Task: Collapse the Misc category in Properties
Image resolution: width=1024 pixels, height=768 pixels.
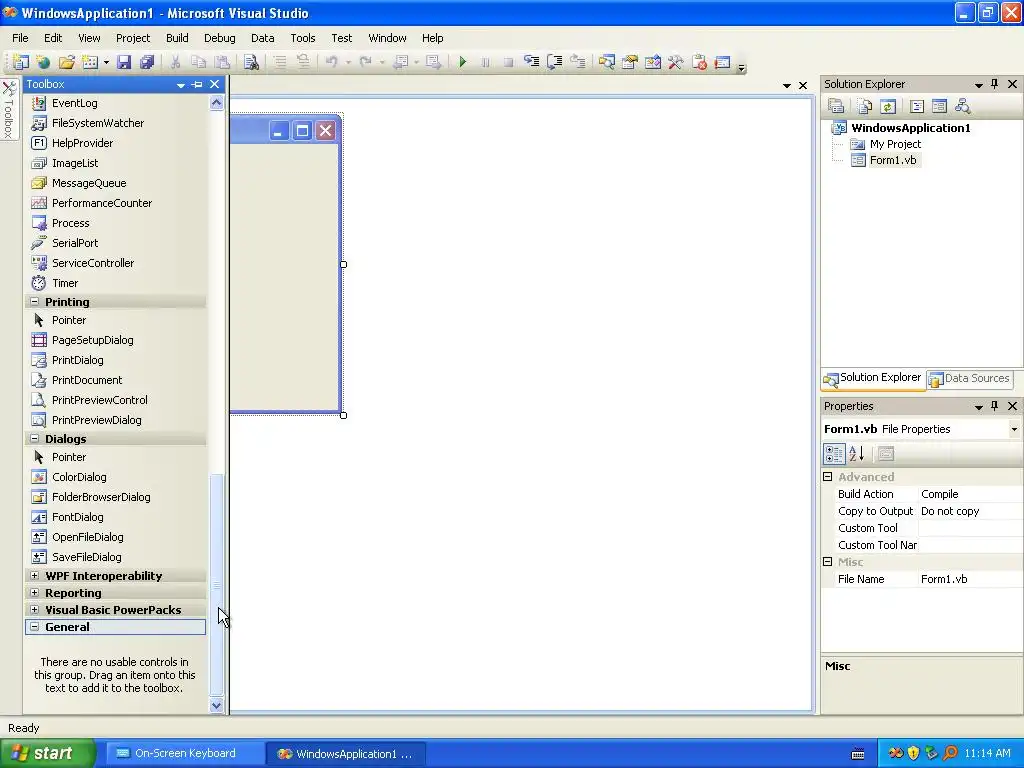Action: tap(827, 562)
